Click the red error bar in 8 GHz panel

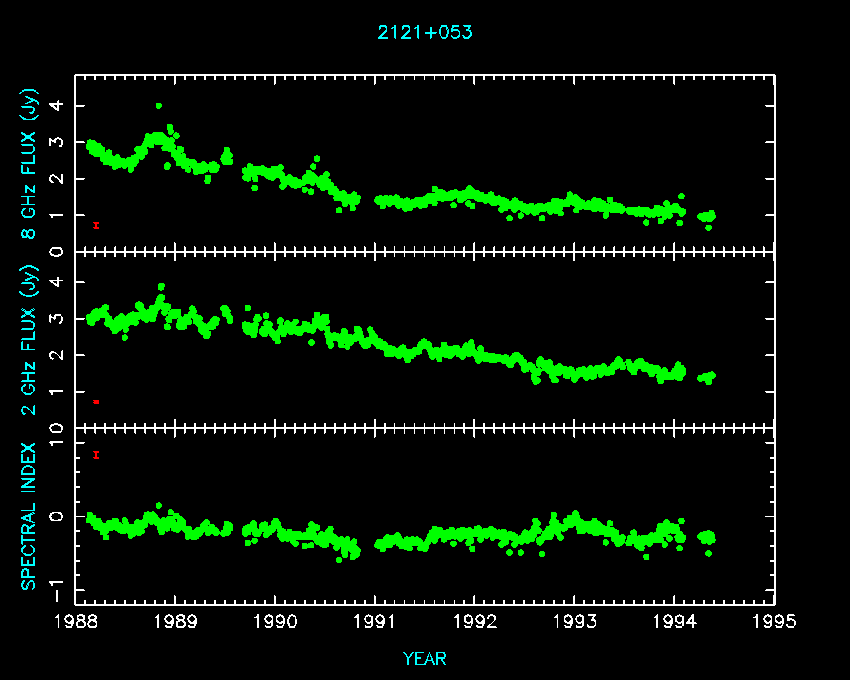click(x=96, y=225)
